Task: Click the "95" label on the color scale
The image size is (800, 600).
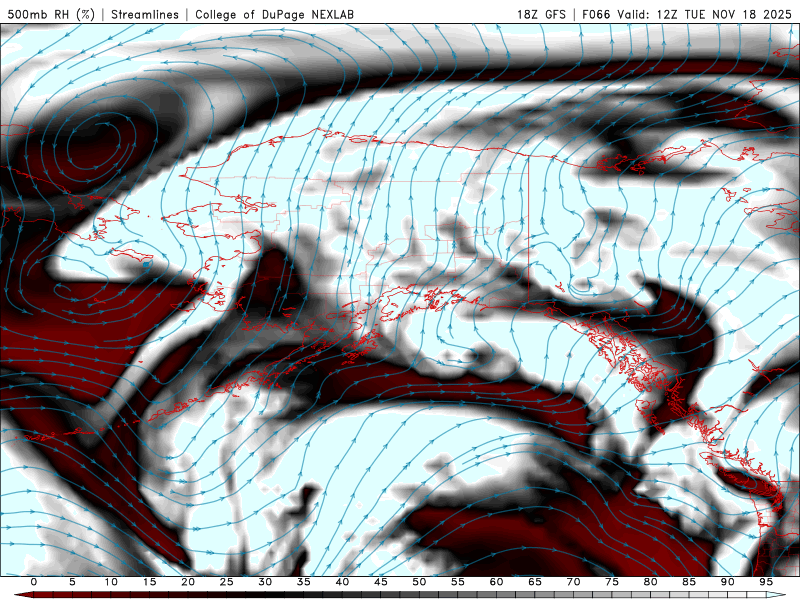Action: click(x=766, y=582)
